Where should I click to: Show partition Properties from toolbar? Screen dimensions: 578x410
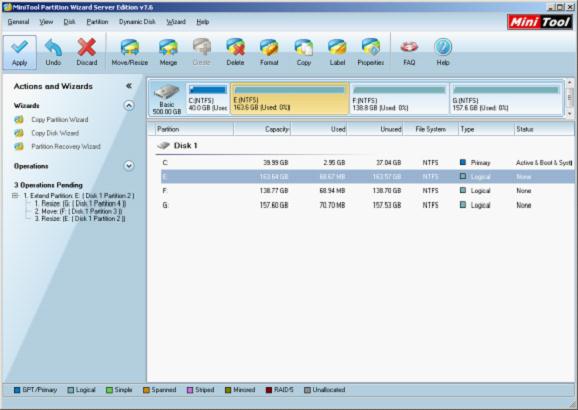point(370,48)
